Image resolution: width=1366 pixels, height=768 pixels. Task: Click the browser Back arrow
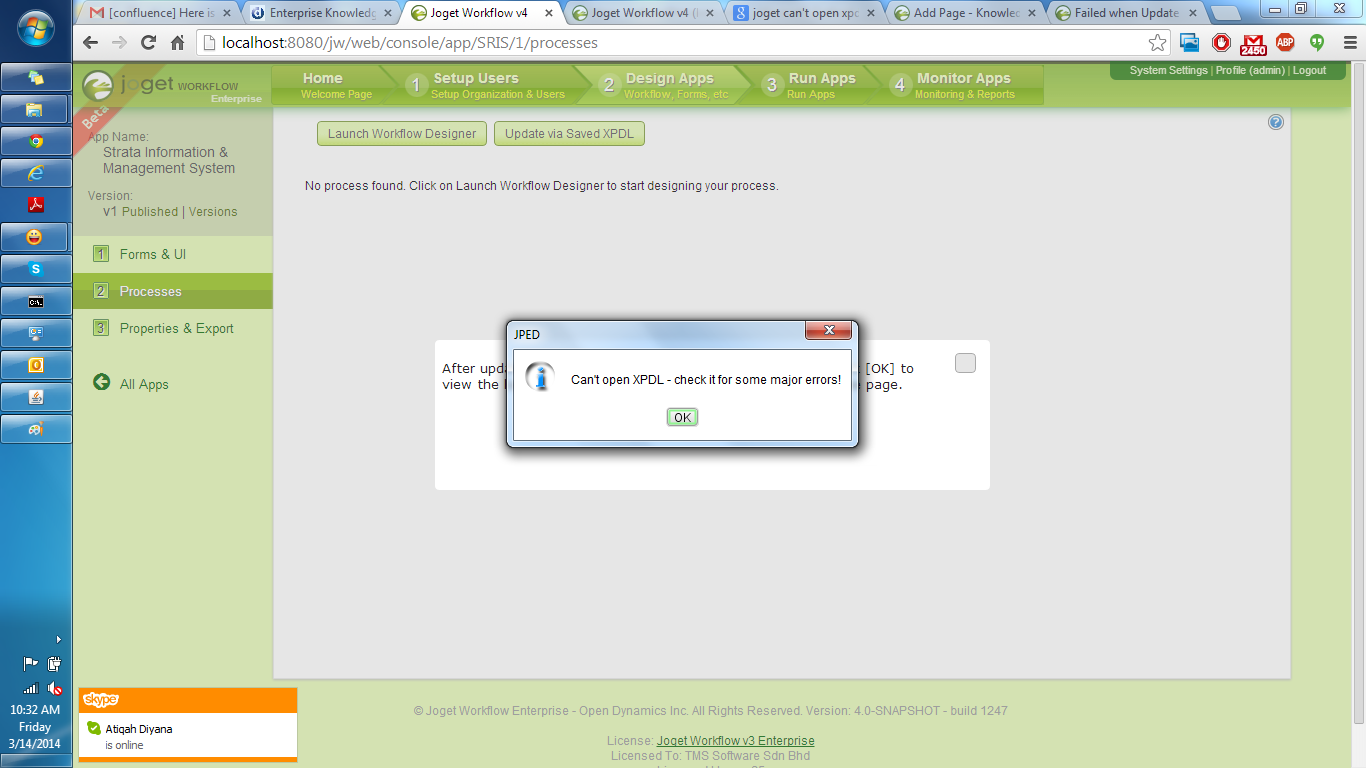pyautogui.click(x=91, y=43)
